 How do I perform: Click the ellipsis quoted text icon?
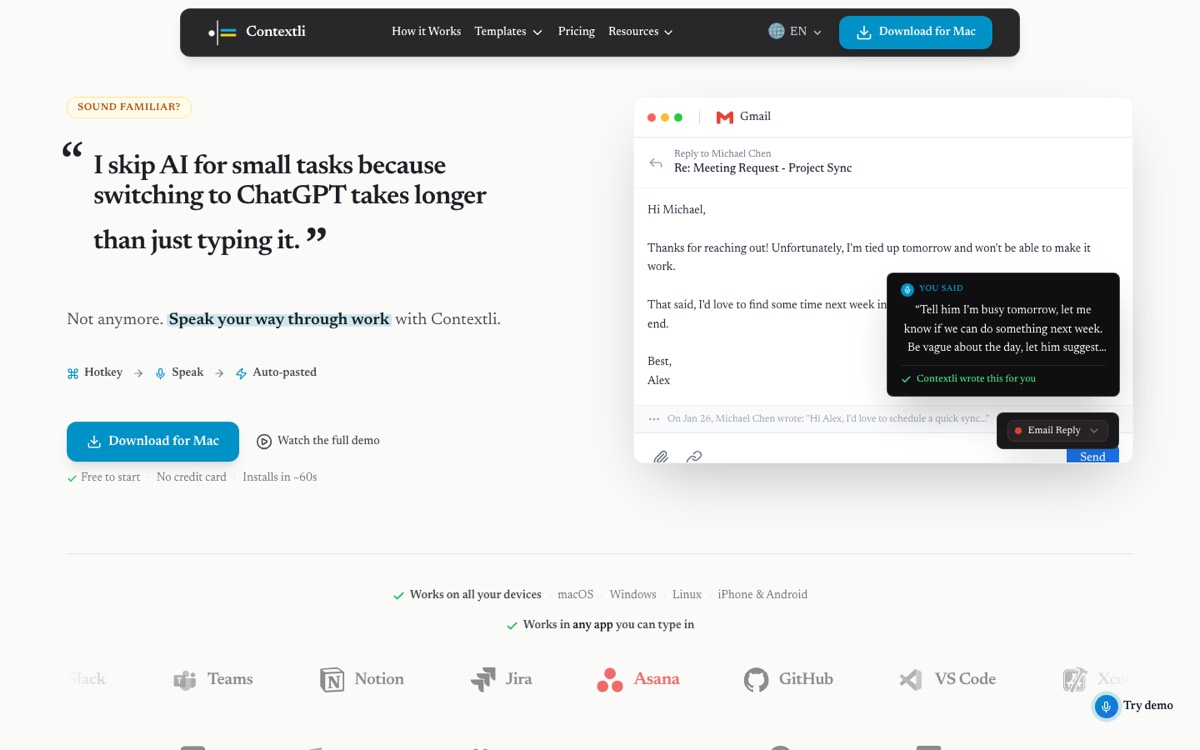[654, 419]
